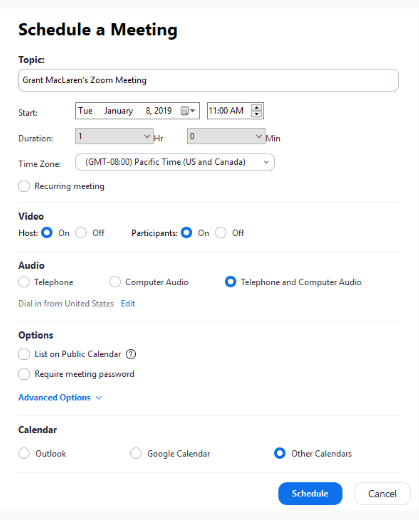The image size is (419, 520).
Task: Open the duration minutes dropdown
Action: coord(226,136)
